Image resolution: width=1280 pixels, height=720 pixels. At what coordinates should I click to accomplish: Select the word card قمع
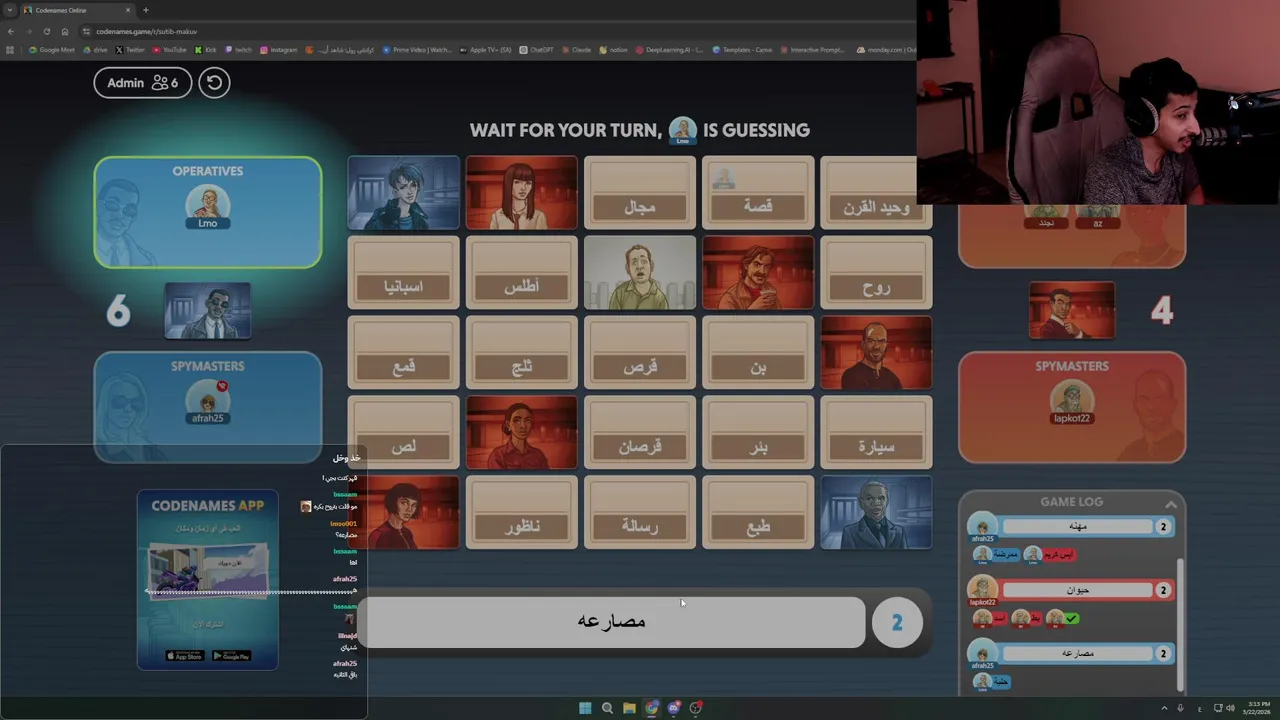coord(403,353)
